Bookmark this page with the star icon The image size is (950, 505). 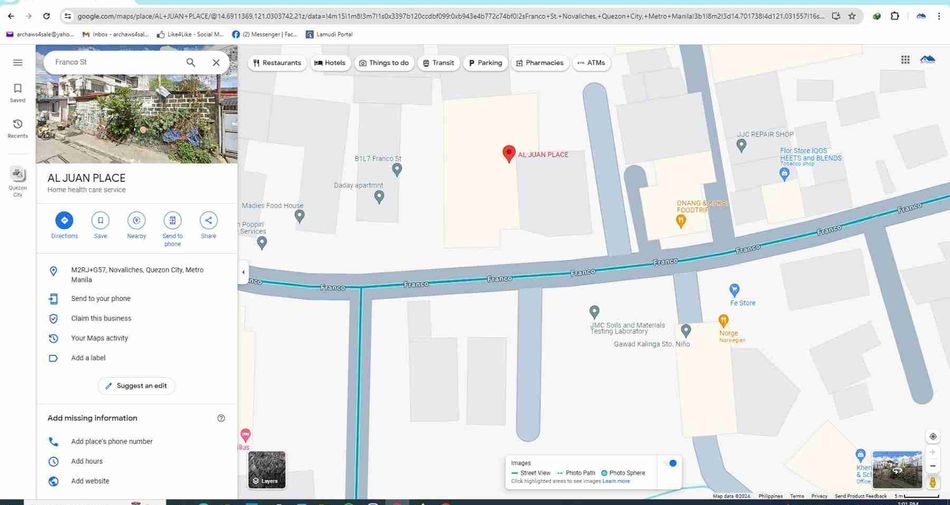point(851,16)
